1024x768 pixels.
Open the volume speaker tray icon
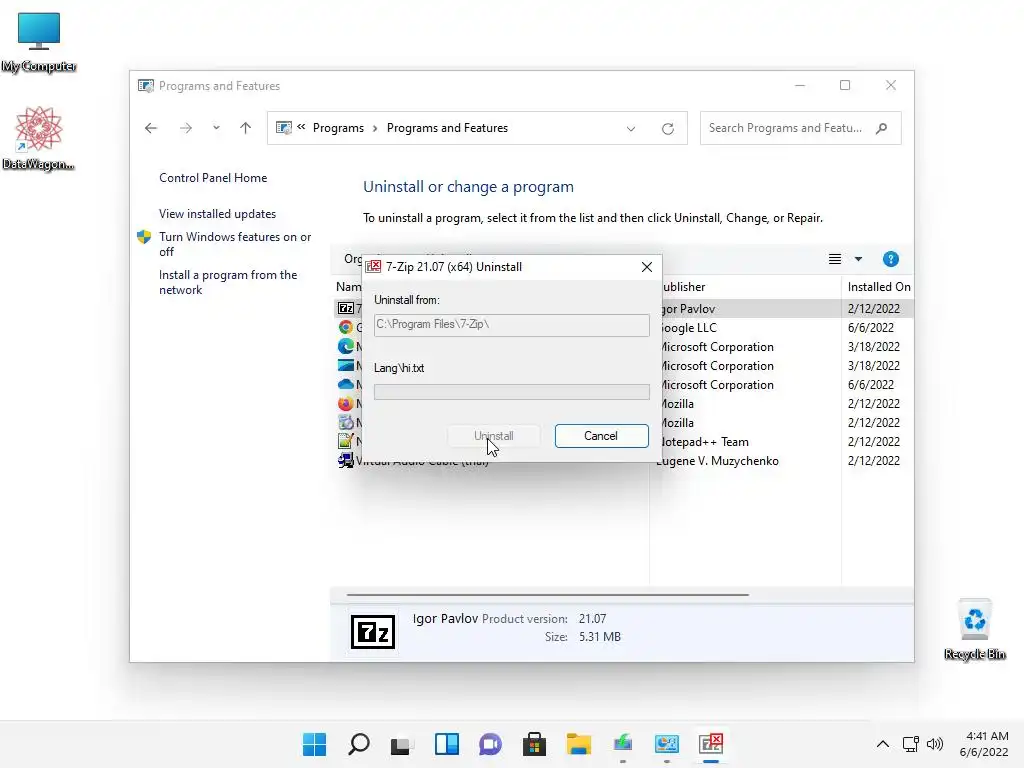click(x=935, y=744)
